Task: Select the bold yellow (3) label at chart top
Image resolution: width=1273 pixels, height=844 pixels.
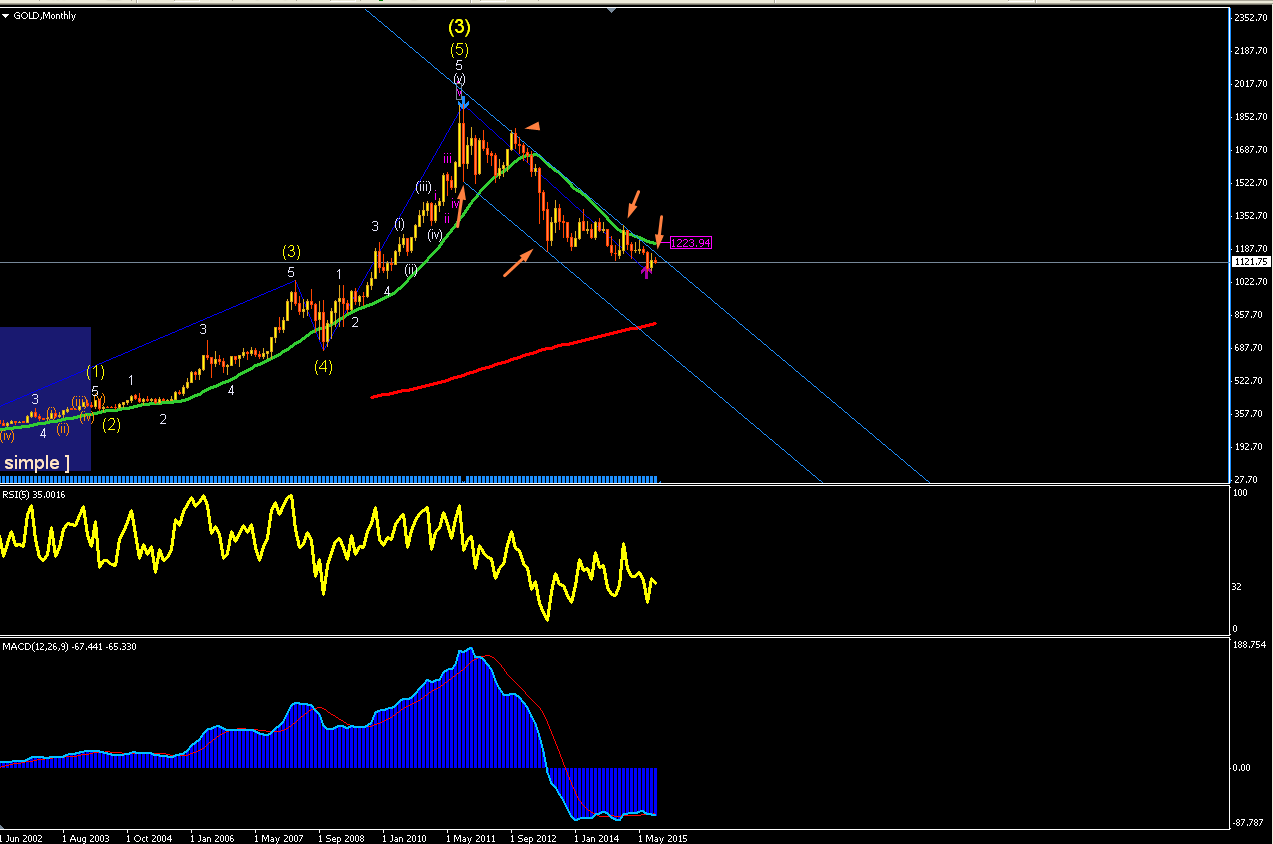Action: [459, 27]
